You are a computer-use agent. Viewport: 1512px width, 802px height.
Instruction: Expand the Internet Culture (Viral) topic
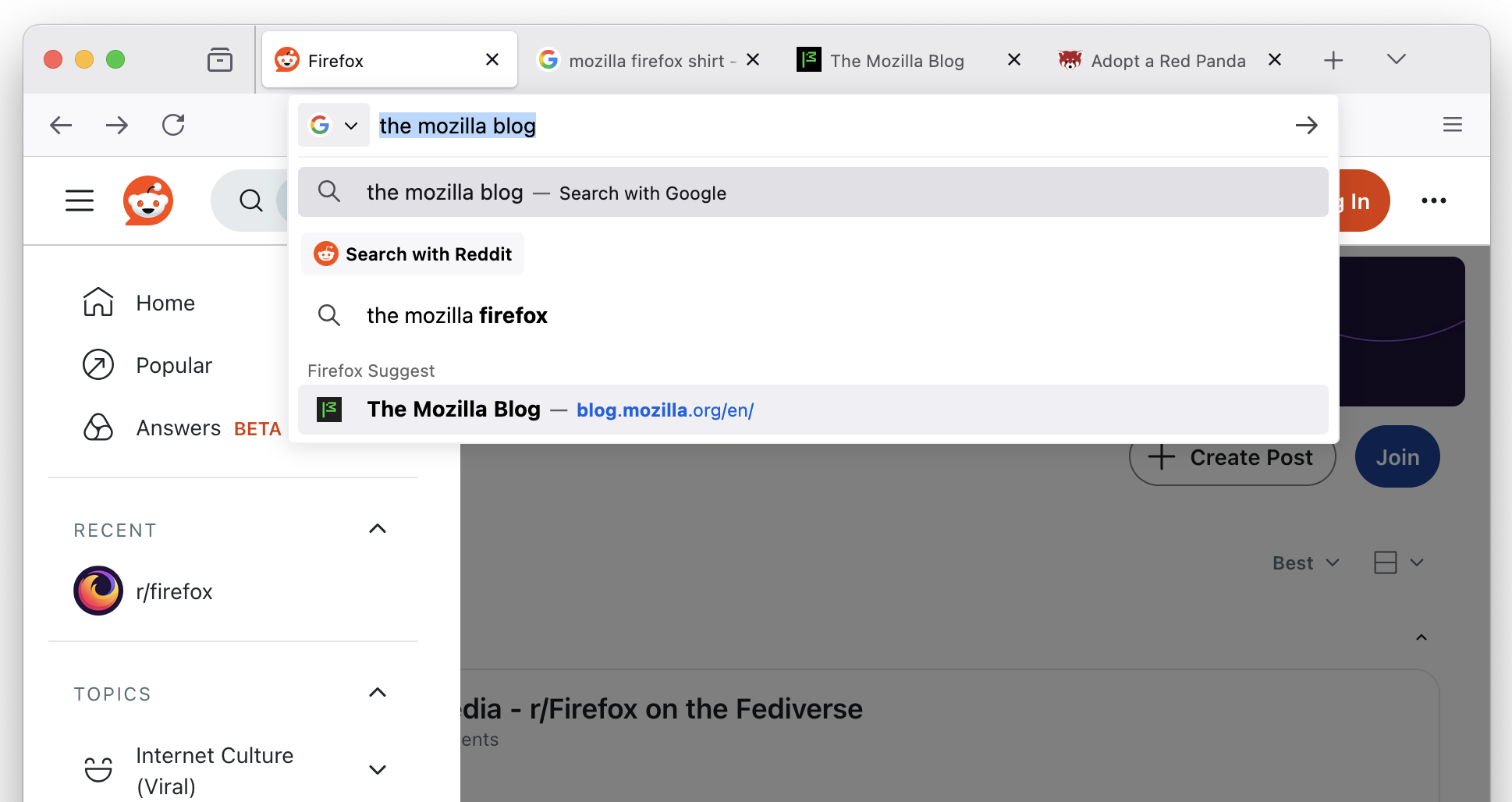pos(378,770)
